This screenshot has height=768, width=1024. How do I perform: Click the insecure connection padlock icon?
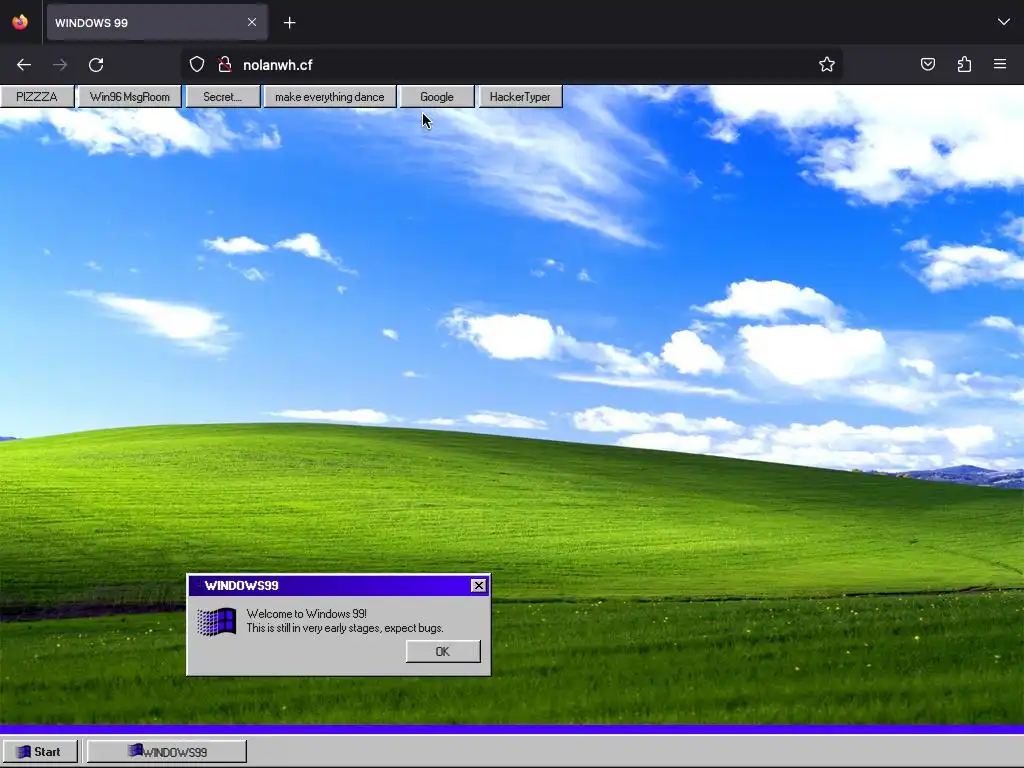(x=225, y=64)
